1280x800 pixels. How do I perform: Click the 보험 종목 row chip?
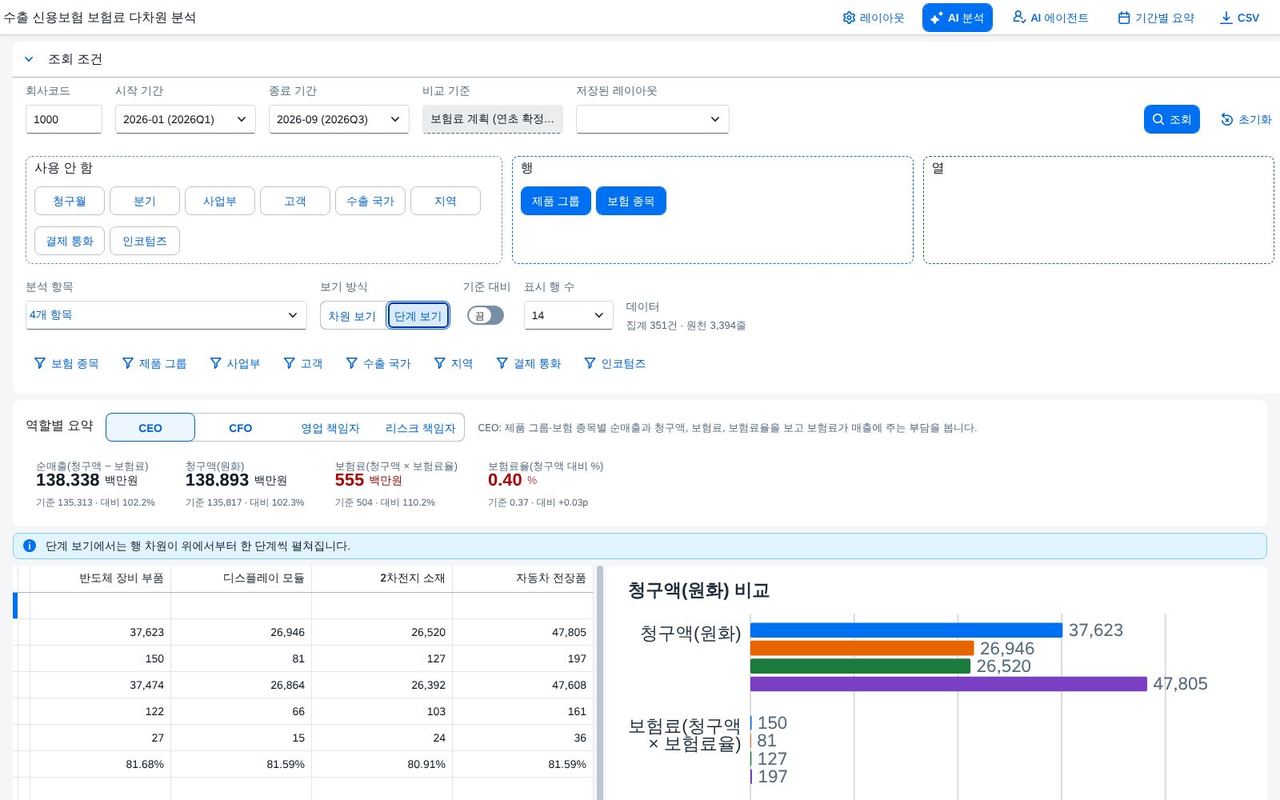(x=631, y=201)
